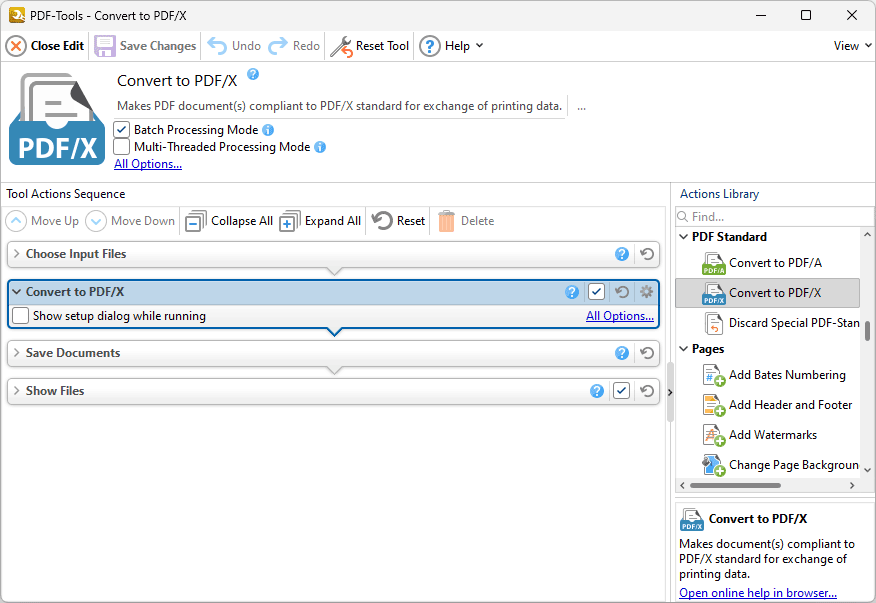The width and height of the screenshot is (876, 603).
Task: Click the Reset button in Tool Actions Sequence
Action: click(398, 221)
